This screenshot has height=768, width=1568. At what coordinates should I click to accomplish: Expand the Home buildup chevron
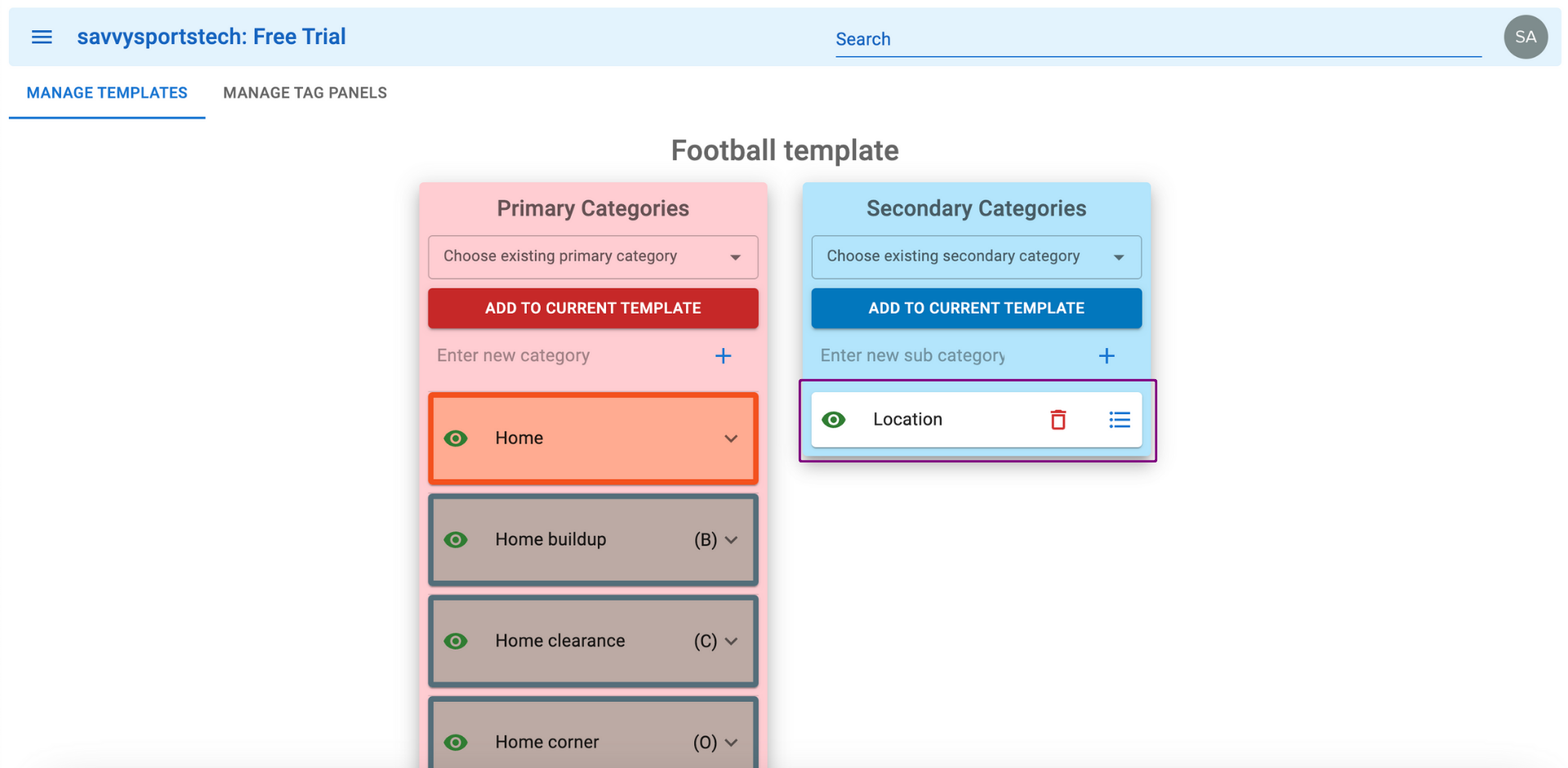pos(731,540)
